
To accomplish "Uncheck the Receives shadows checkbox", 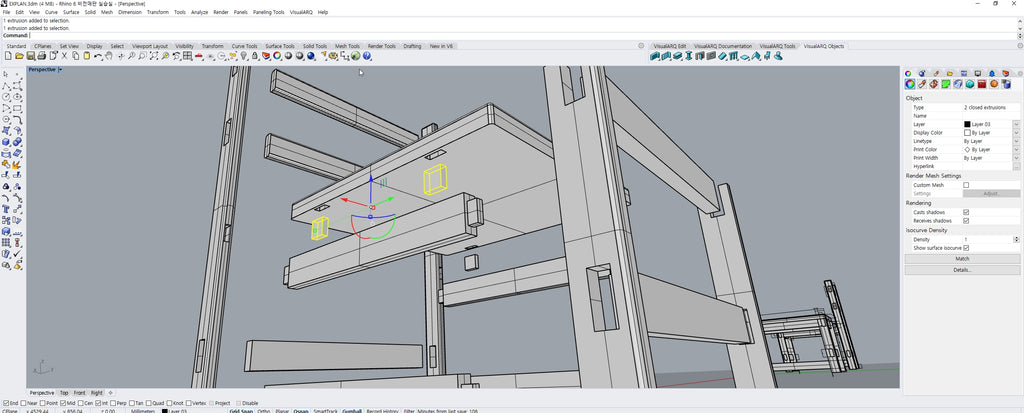I will [966, 221].
